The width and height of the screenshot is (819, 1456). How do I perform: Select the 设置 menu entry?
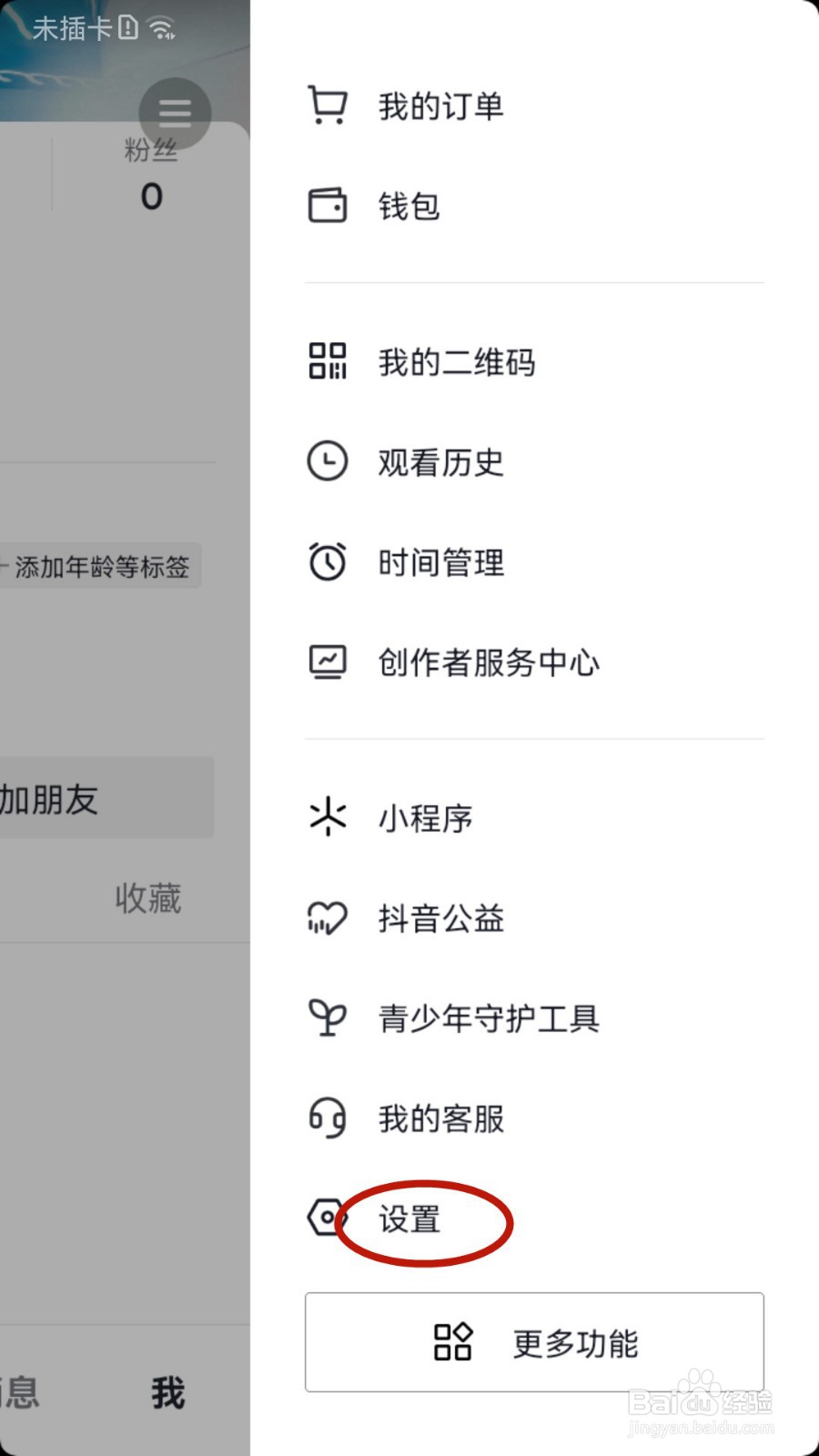[x=408, y=1222]
